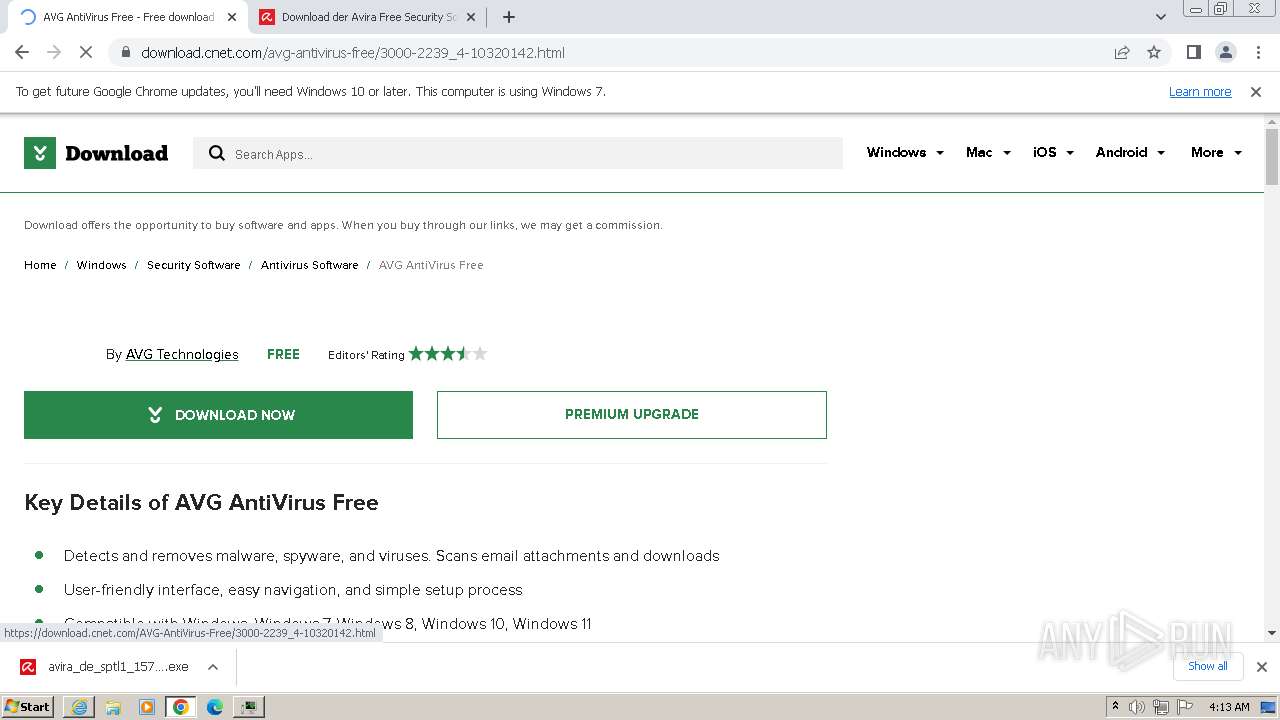Open the media player taskbar icon
Image resolution: width=1280 pixels, height=720 pixels.
(147, 707)
